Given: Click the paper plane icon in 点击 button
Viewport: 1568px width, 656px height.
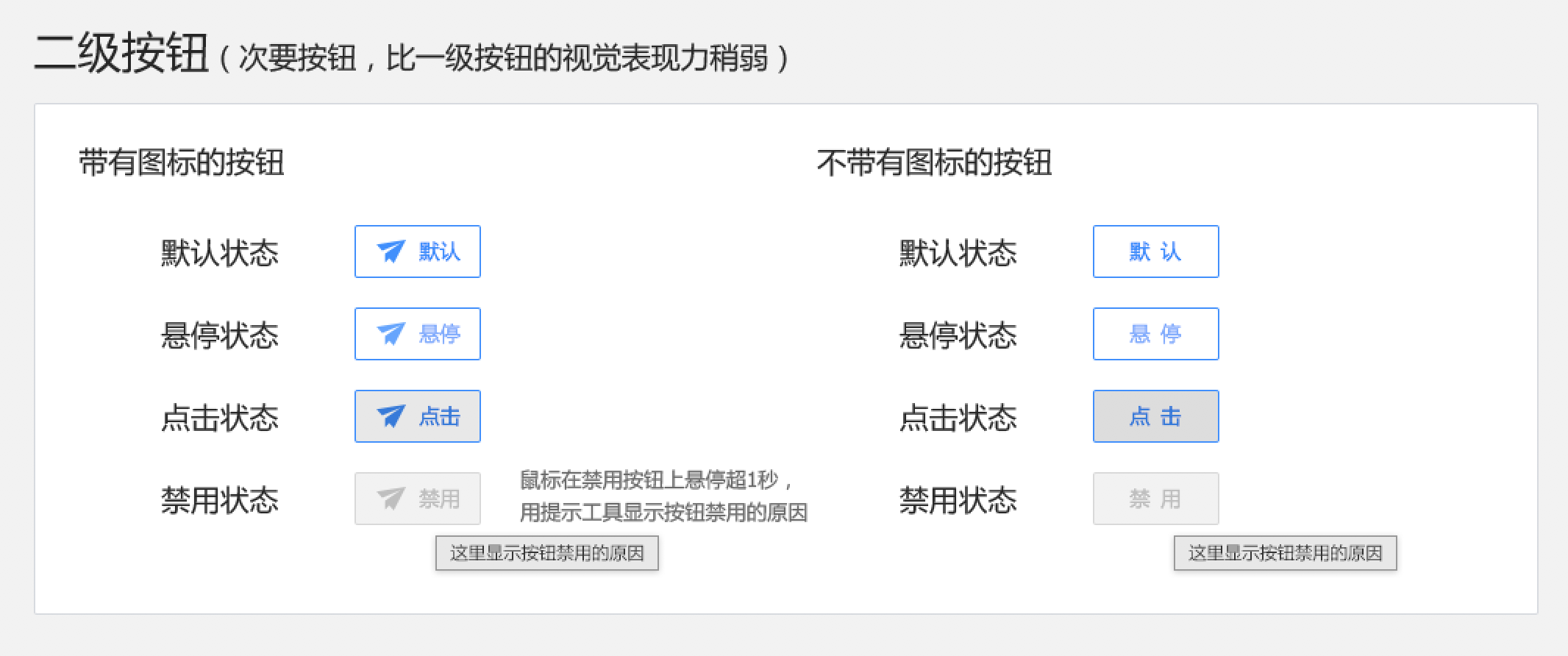Looking at the screenshot, I should (x=391, y=416).
